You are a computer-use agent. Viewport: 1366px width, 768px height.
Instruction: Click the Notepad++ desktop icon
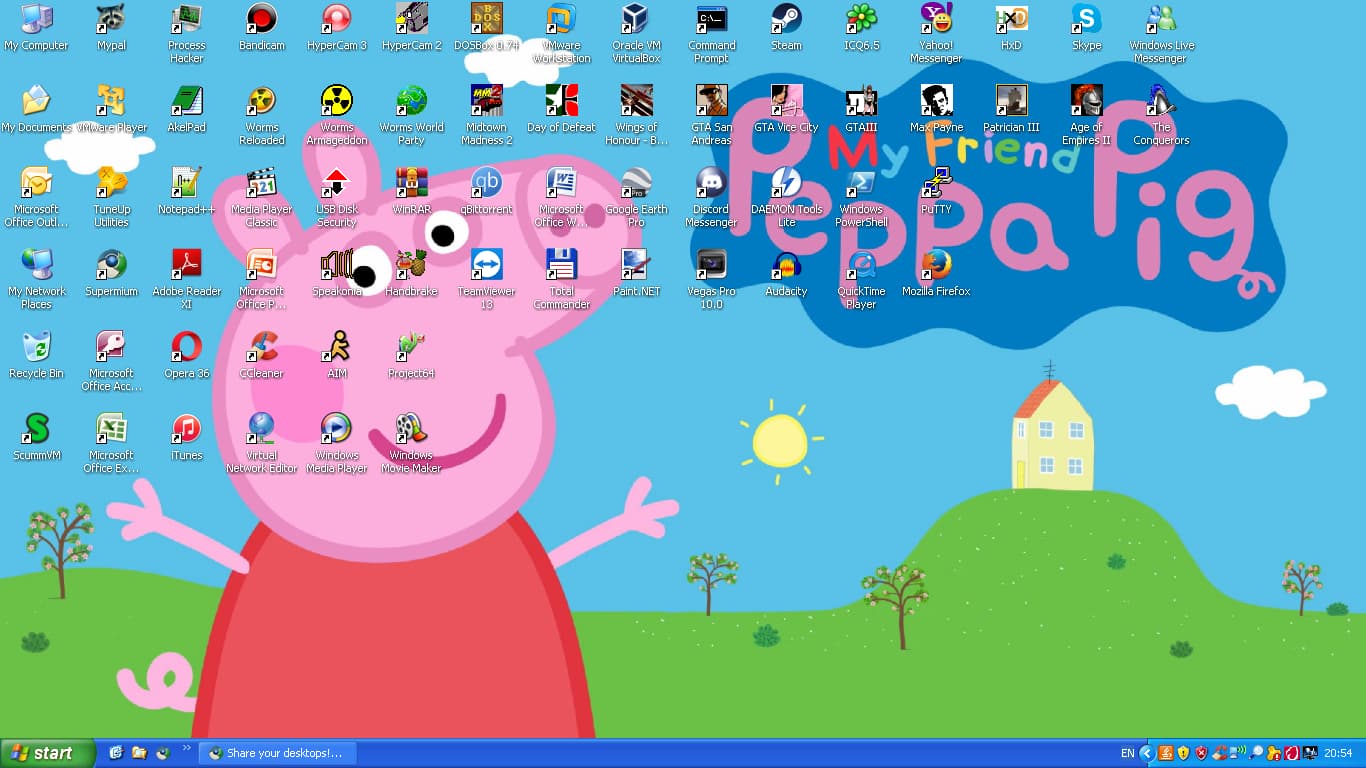(x=186, y=183)
